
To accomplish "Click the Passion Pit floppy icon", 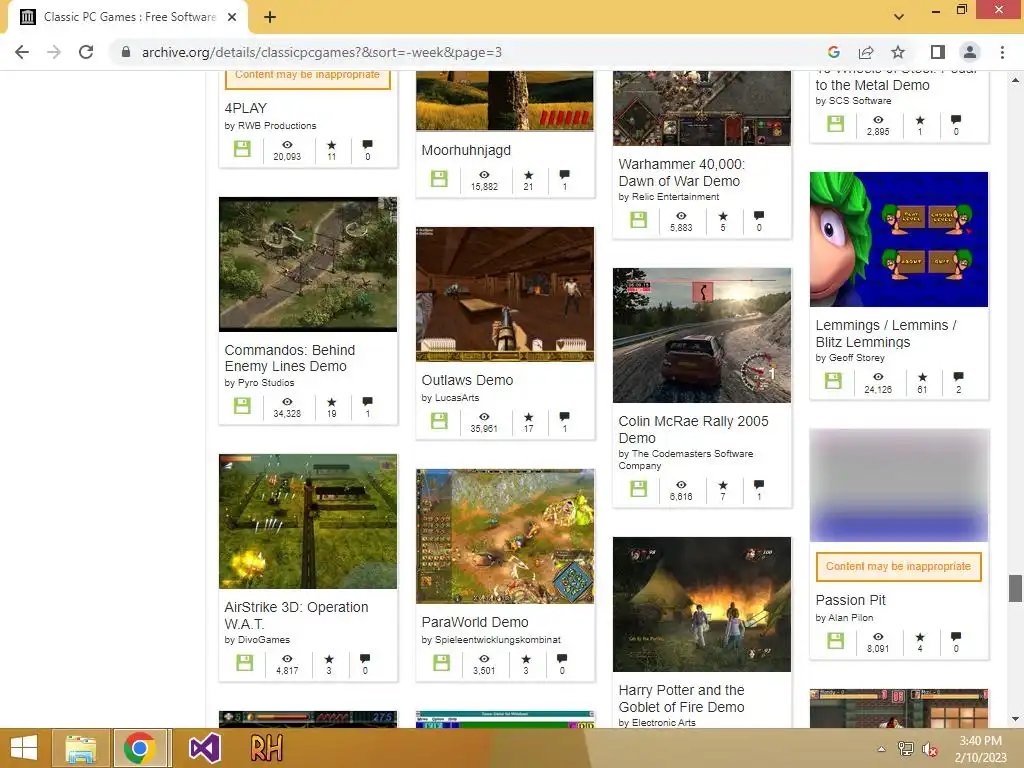I will 836,641.
